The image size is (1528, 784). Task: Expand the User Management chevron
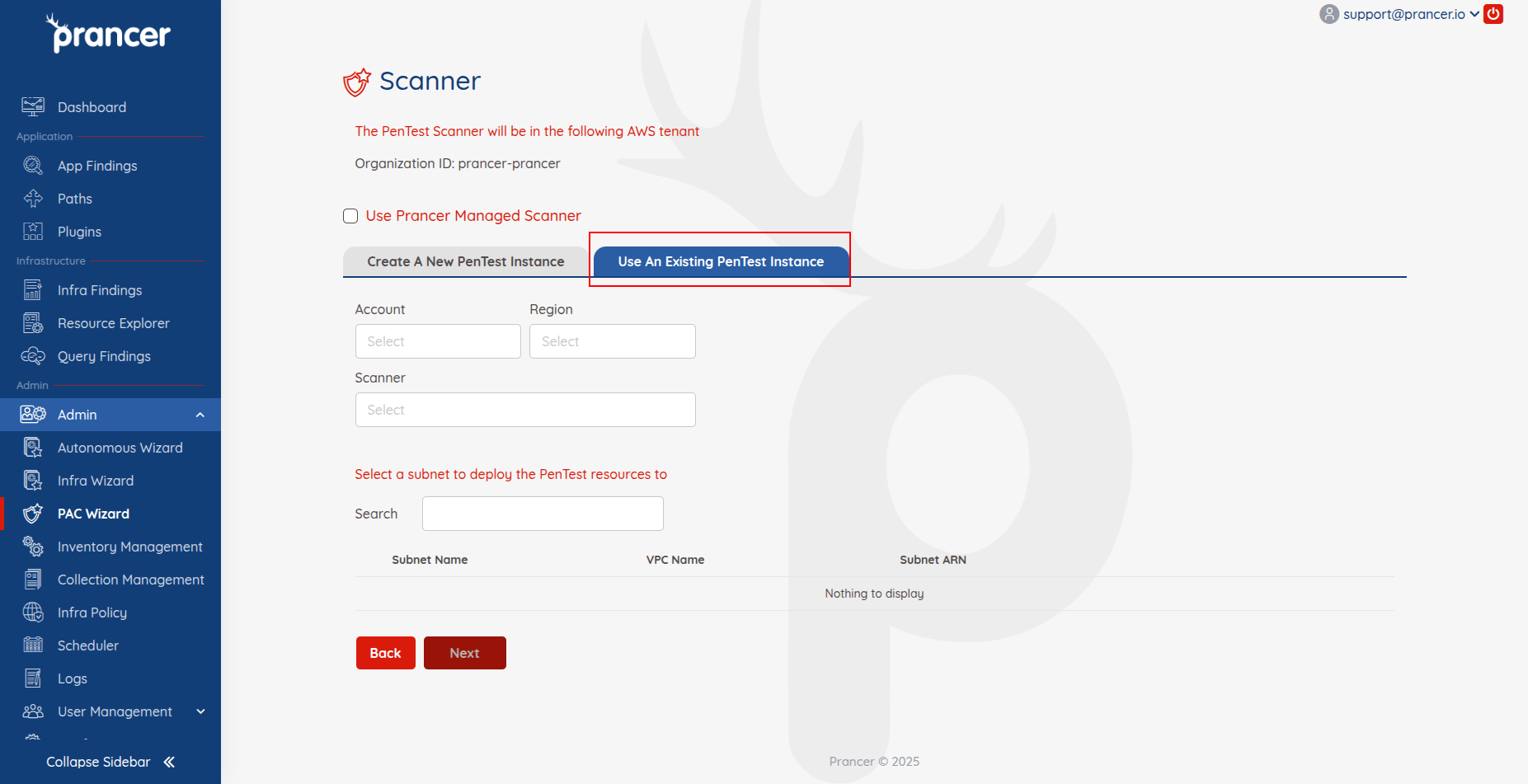200,711
